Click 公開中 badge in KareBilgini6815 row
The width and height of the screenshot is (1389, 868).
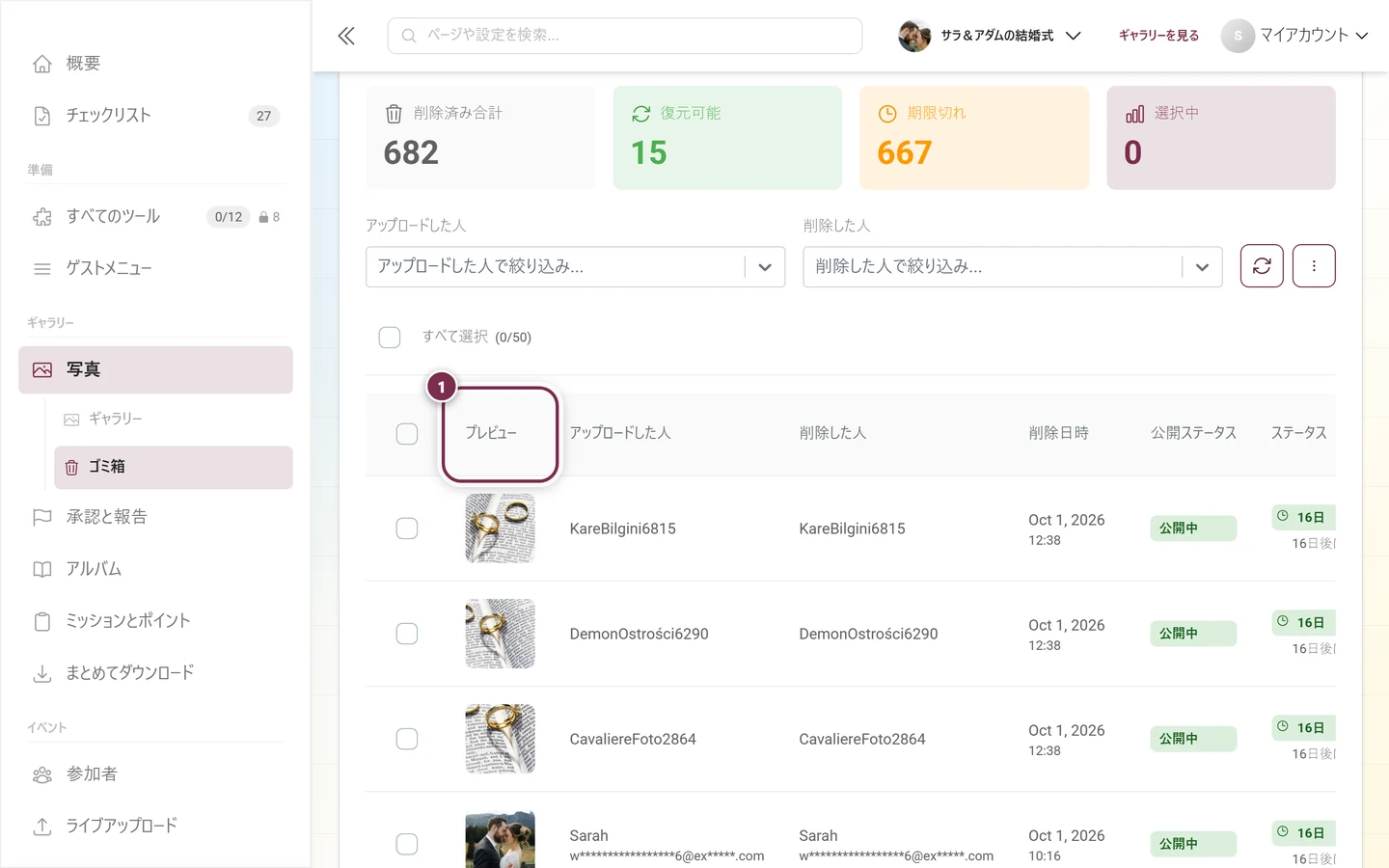point(1193,529)
